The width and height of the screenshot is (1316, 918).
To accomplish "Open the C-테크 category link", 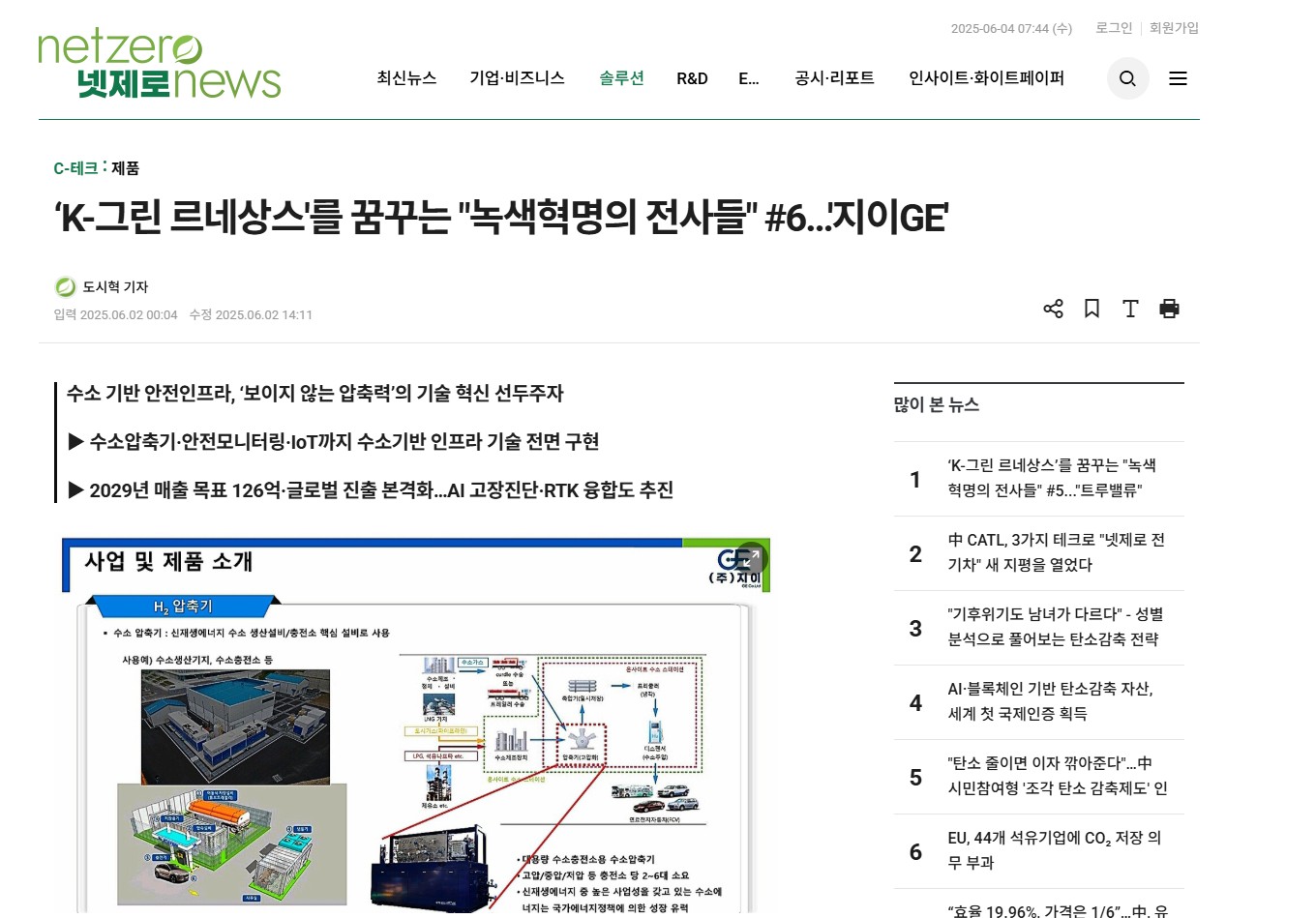I will coord(75,168).
